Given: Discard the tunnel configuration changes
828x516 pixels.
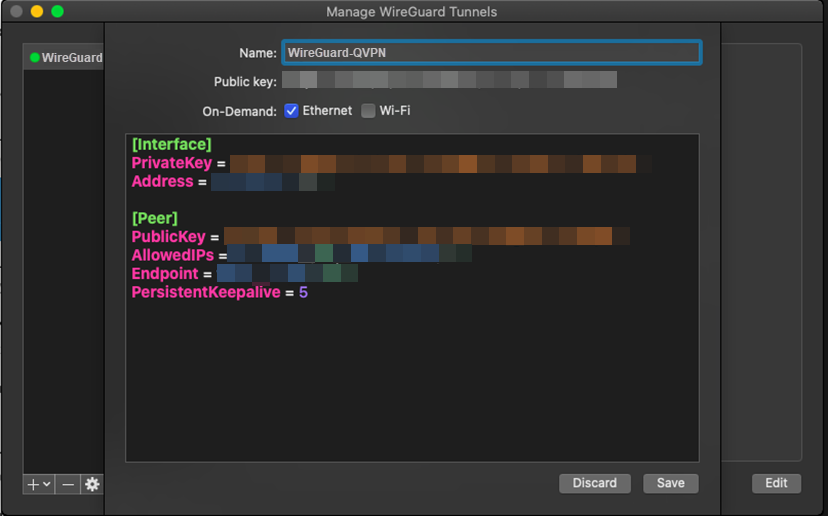Looking at the screenshot, I should coord(595,483).
